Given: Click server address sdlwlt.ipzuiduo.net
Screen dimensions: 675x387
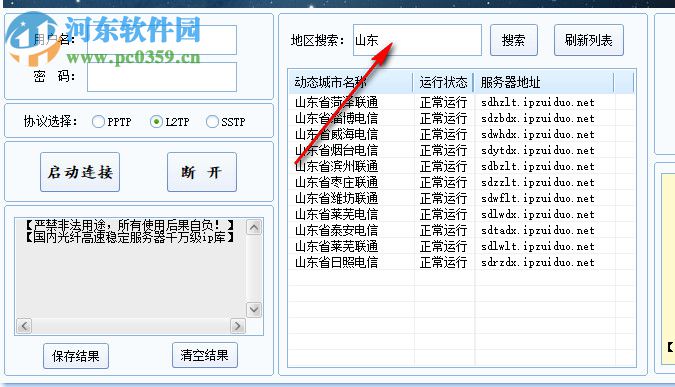Looking at the screenshot, I should pyautogui.click(x=538, y=246).
